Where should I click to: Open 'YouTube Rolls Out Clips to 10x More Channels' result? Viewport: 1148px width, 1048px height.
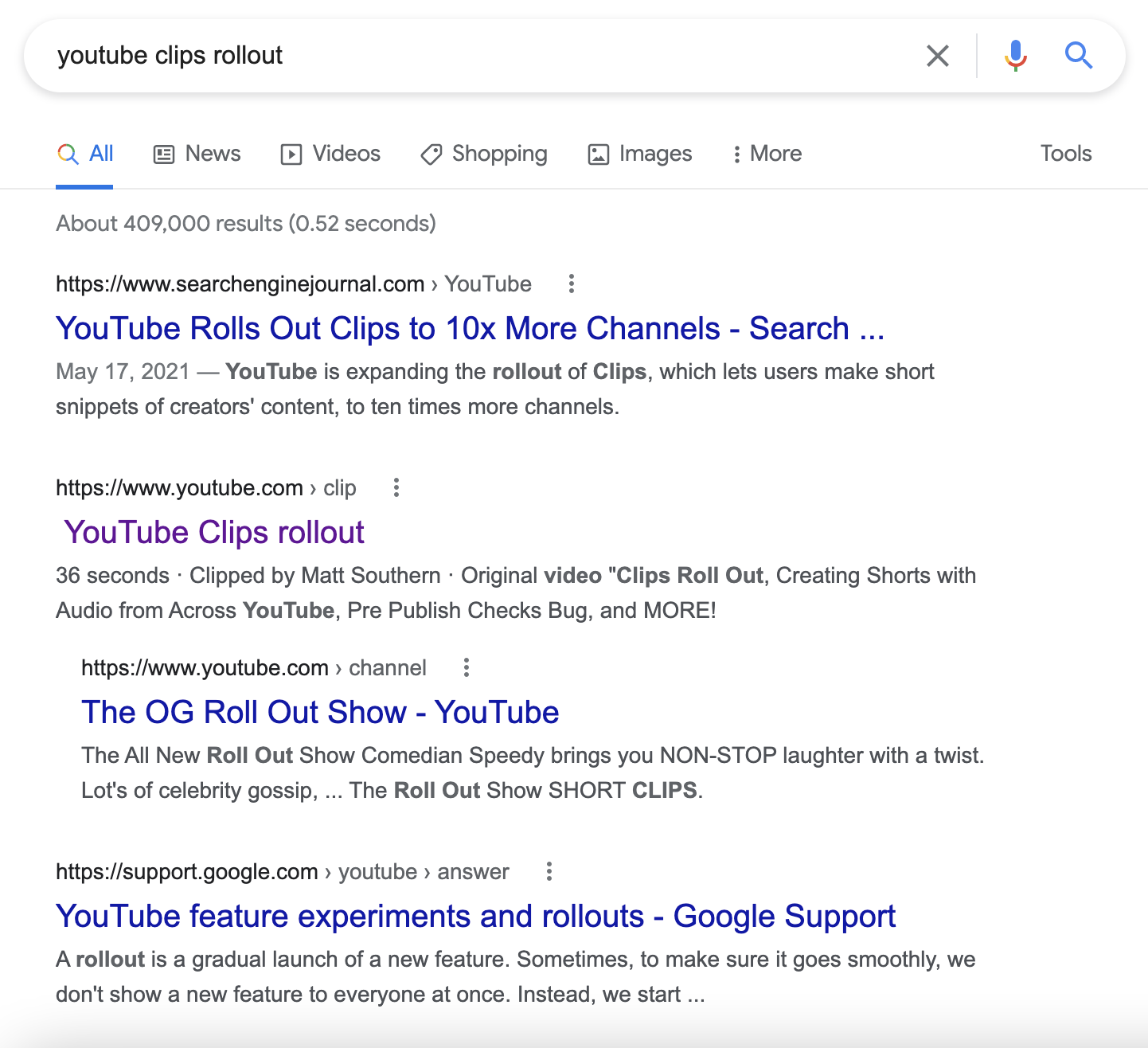[470, 328]
